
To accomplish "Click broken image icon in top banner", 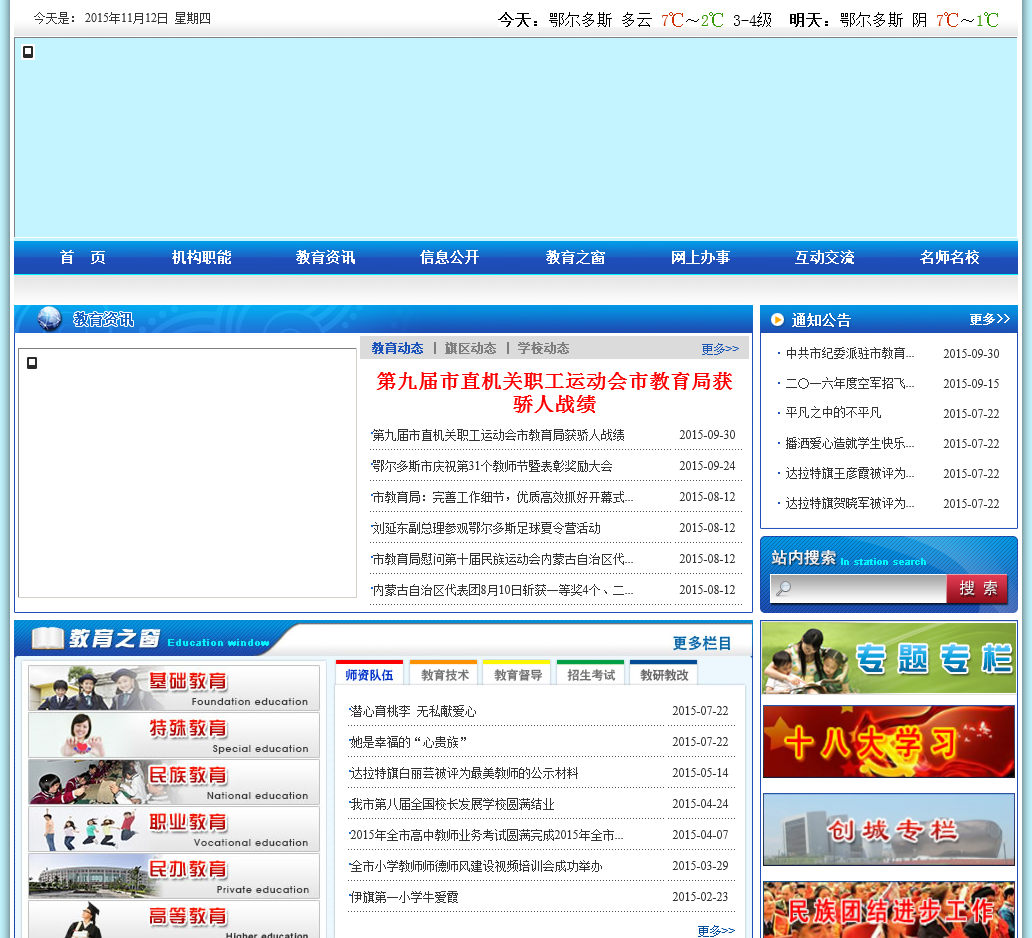I will point(28,52).
